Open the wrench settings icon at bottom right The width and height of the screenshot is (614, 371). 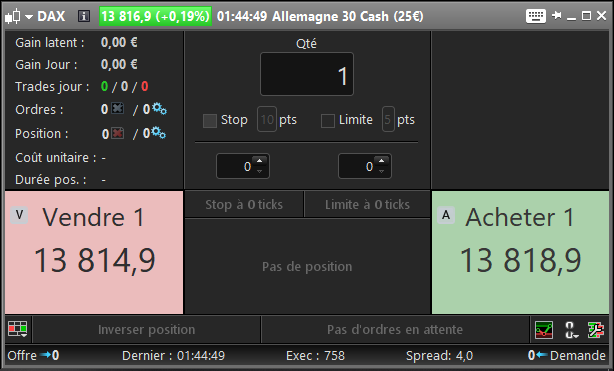[596, 329]
